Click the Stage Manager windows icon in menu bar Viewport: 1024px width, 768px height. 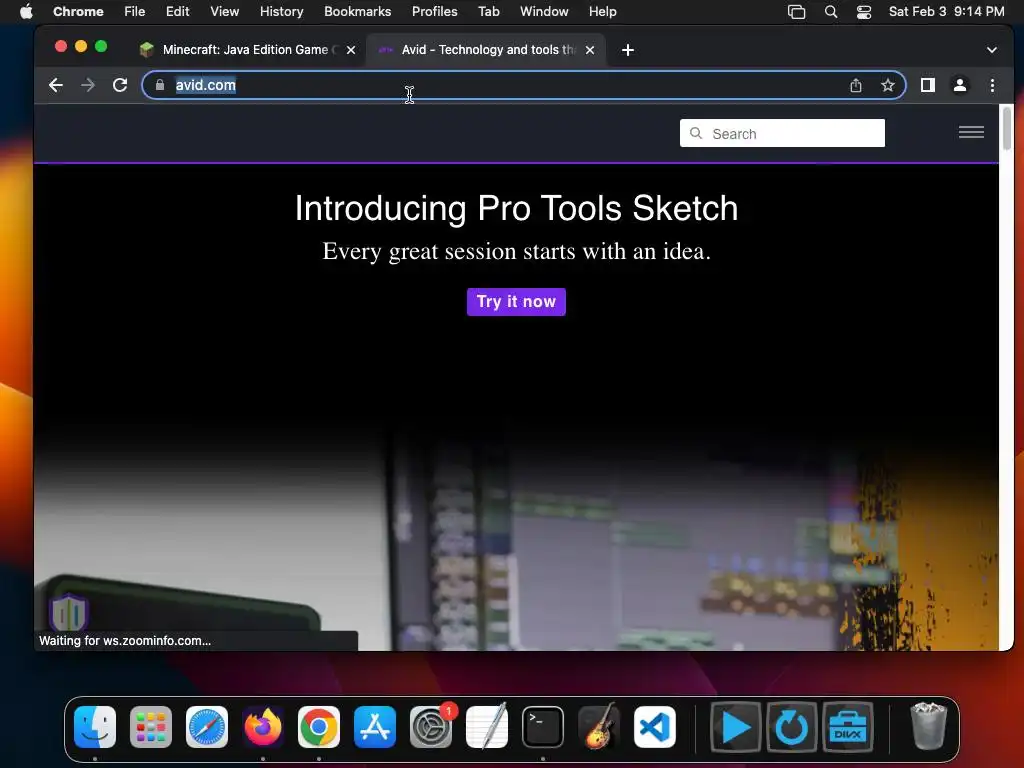(x=796, y=12)
